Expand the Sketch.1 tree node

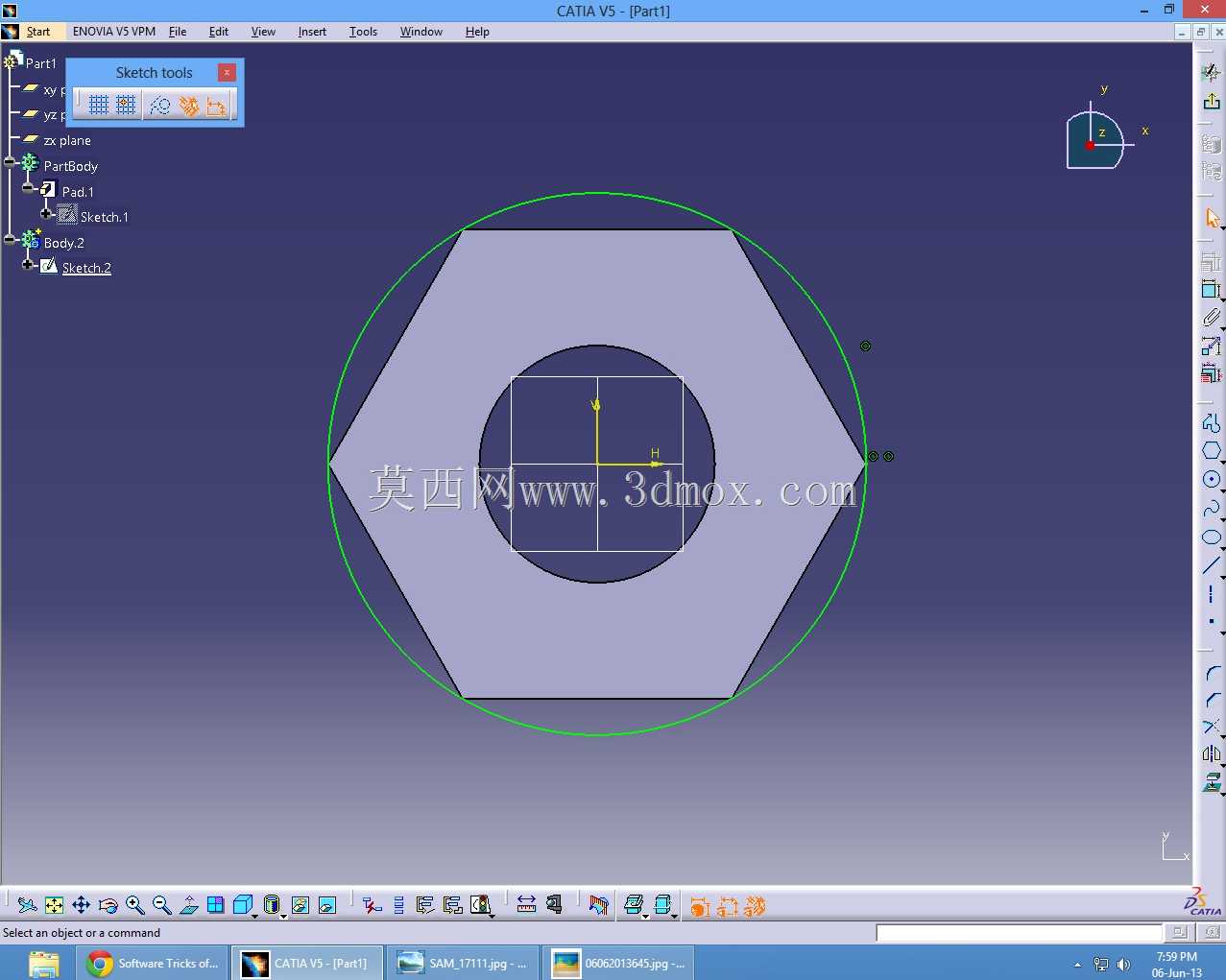click(x=46, y=213)
